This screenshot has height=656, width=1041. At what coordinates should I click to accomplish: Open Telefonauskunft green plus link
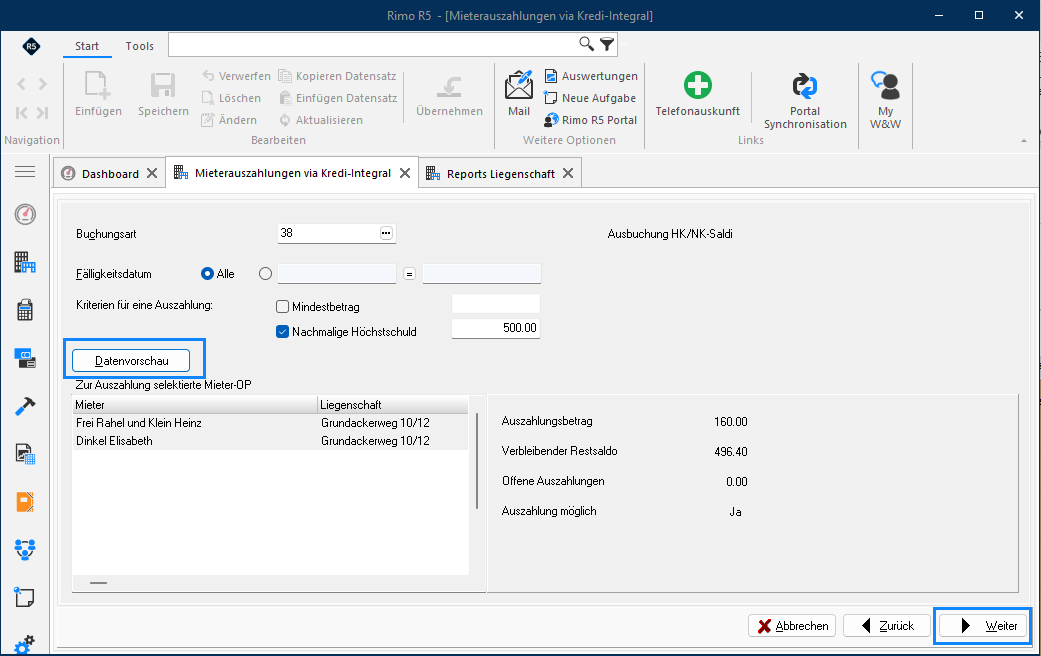click(697, 94)
